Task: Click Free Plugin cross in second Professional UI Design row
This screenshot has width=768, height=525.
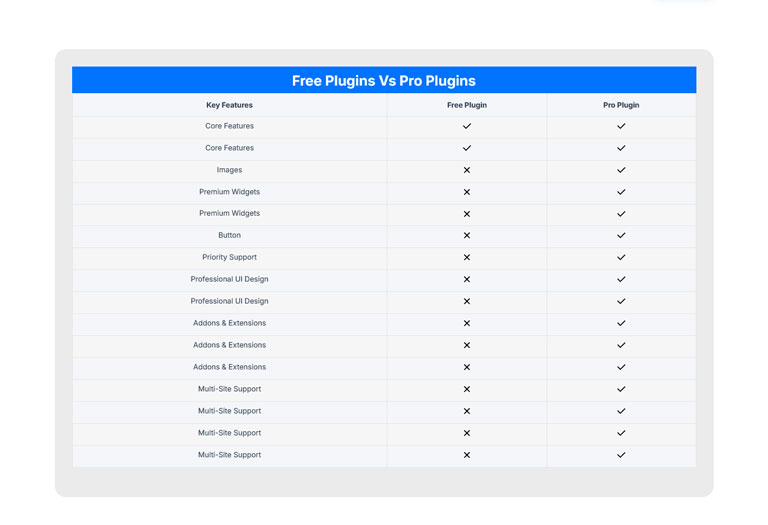Action: [x=467, y=301]
